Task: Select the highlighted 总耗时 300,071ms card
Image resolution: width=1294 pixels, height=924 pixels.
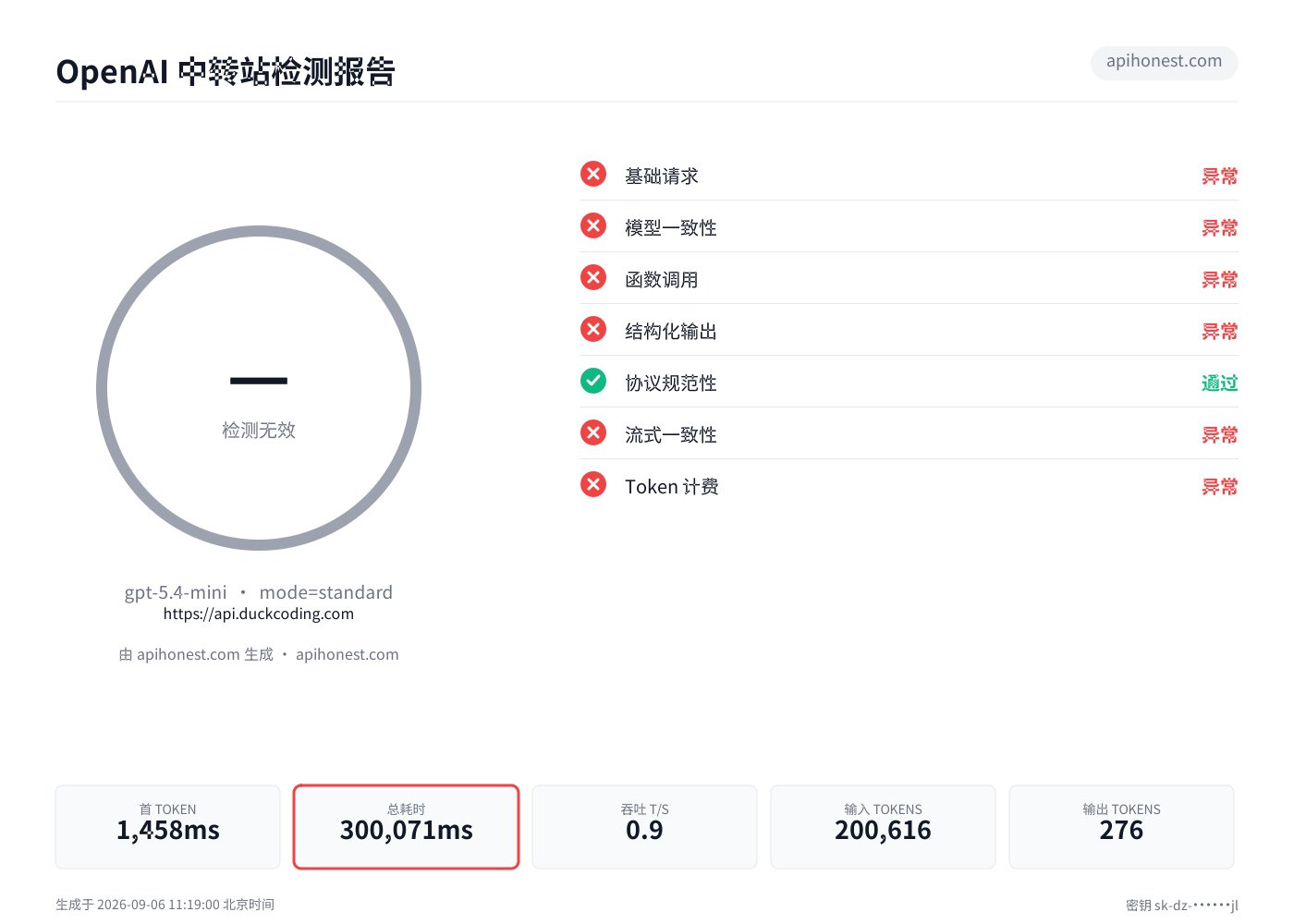Action: coord(406,827)
